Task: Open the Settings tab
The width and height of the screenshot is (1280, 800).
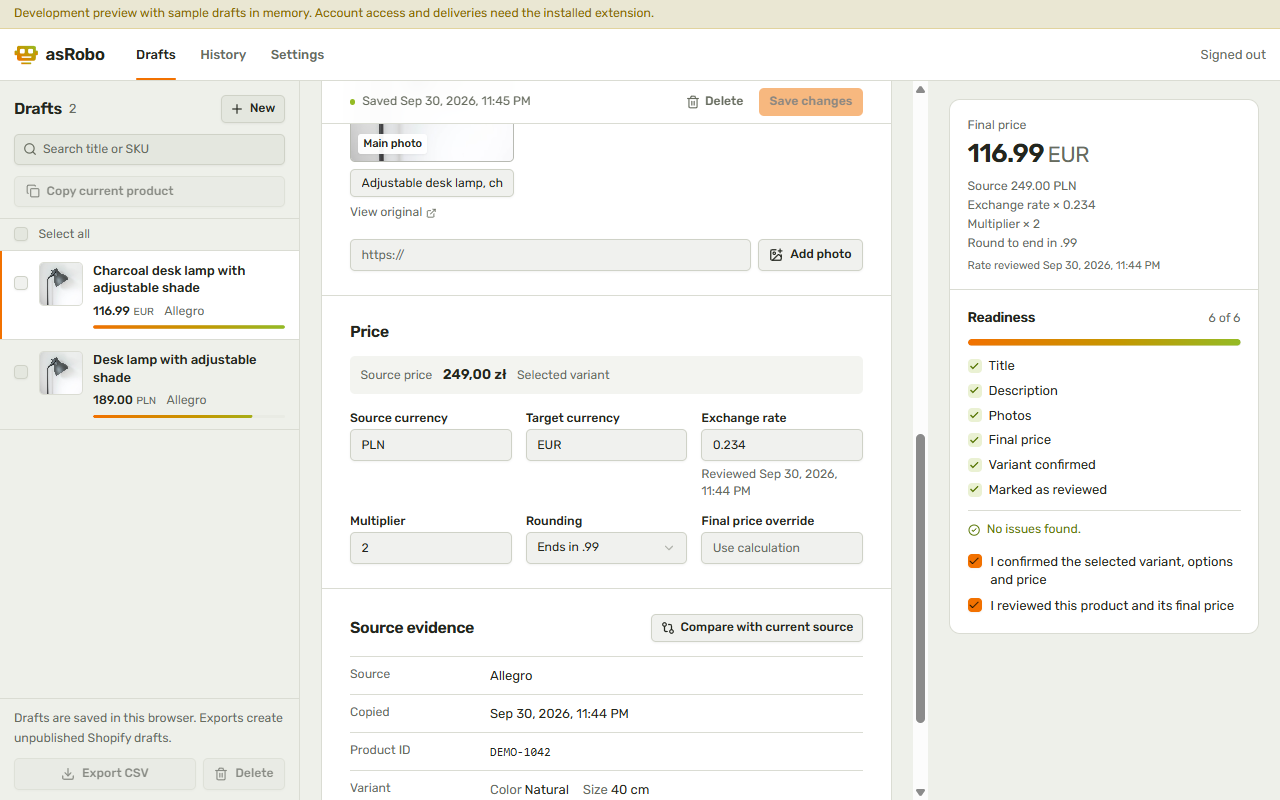Action: (x=297, y=55)
